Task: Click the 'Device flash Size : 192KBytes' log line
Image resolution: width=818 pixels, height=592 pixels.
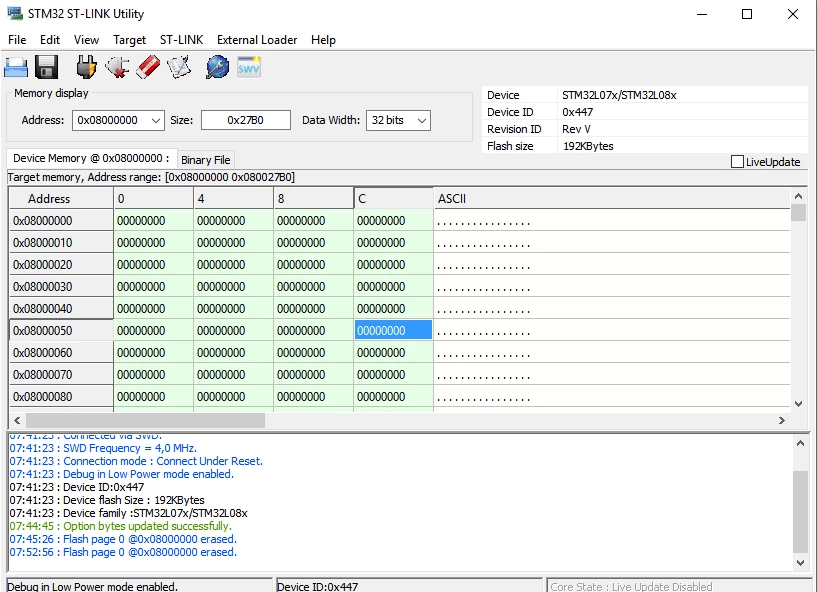Action: tap(107, 500)
